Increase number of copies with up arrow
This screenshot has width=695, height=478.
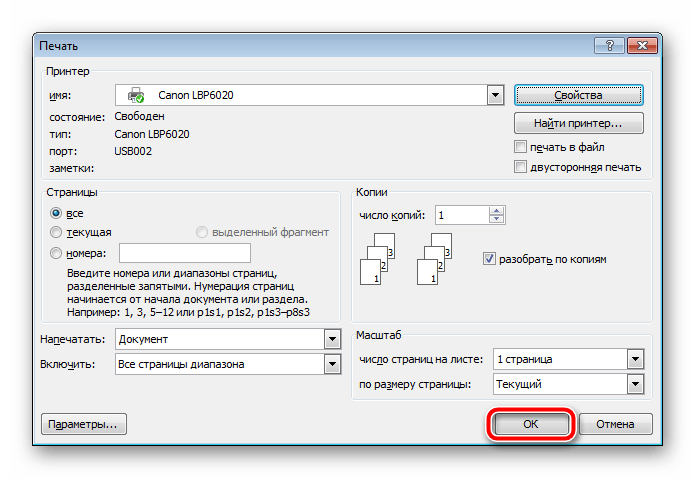tap(497, 211)
